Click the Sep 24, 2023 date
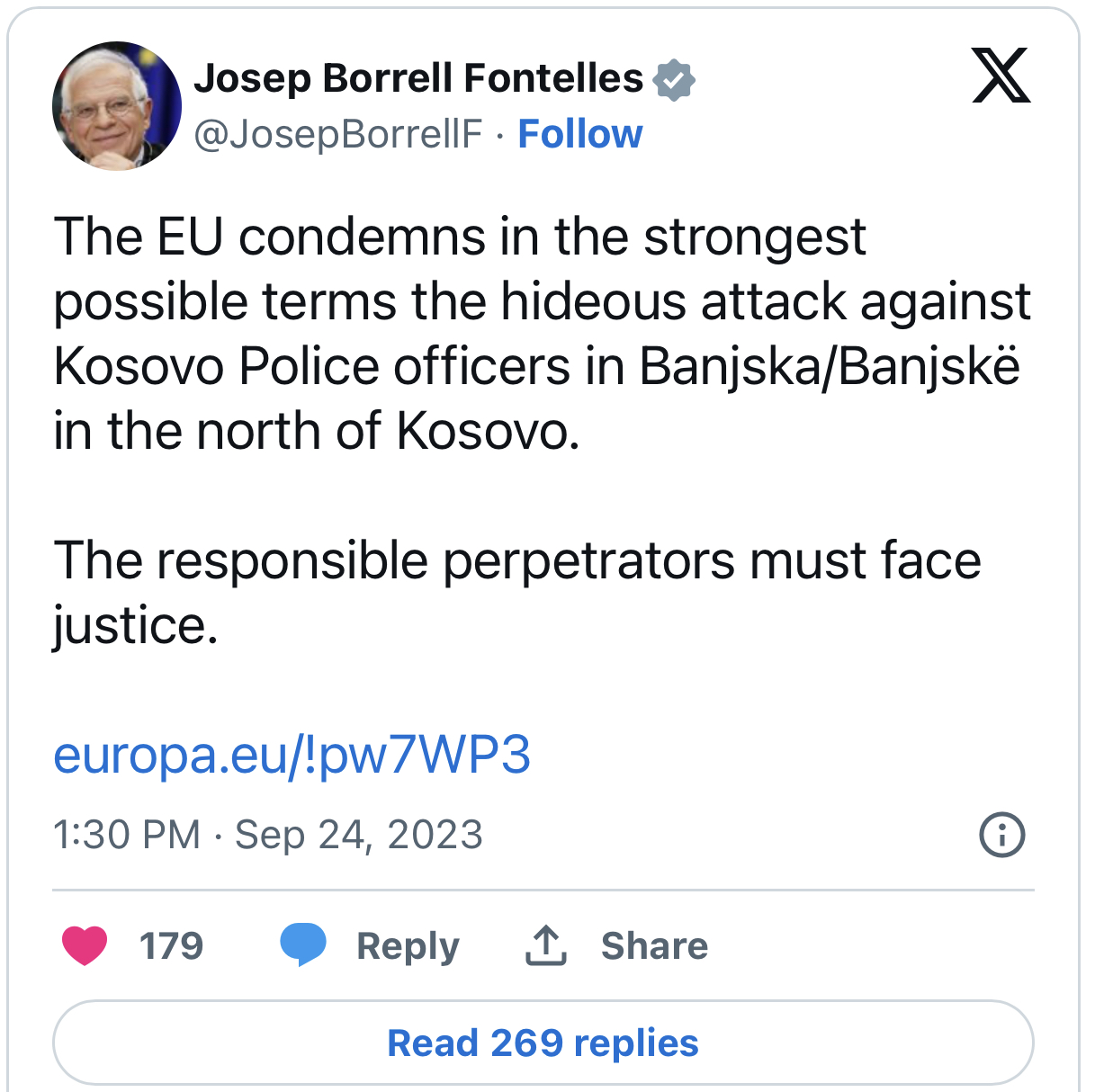The height and width of the screenshot is (1092, 1095). pos(359,835)
